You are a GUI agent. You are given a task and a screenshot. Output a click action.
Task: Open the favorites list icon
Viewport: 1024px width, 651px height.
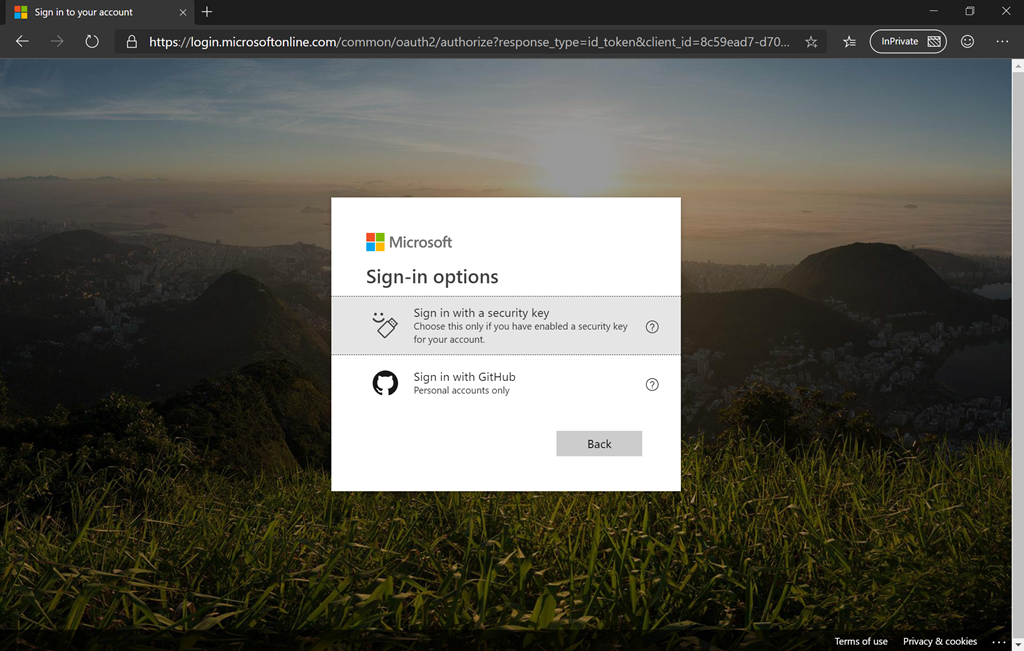point(849,42)
